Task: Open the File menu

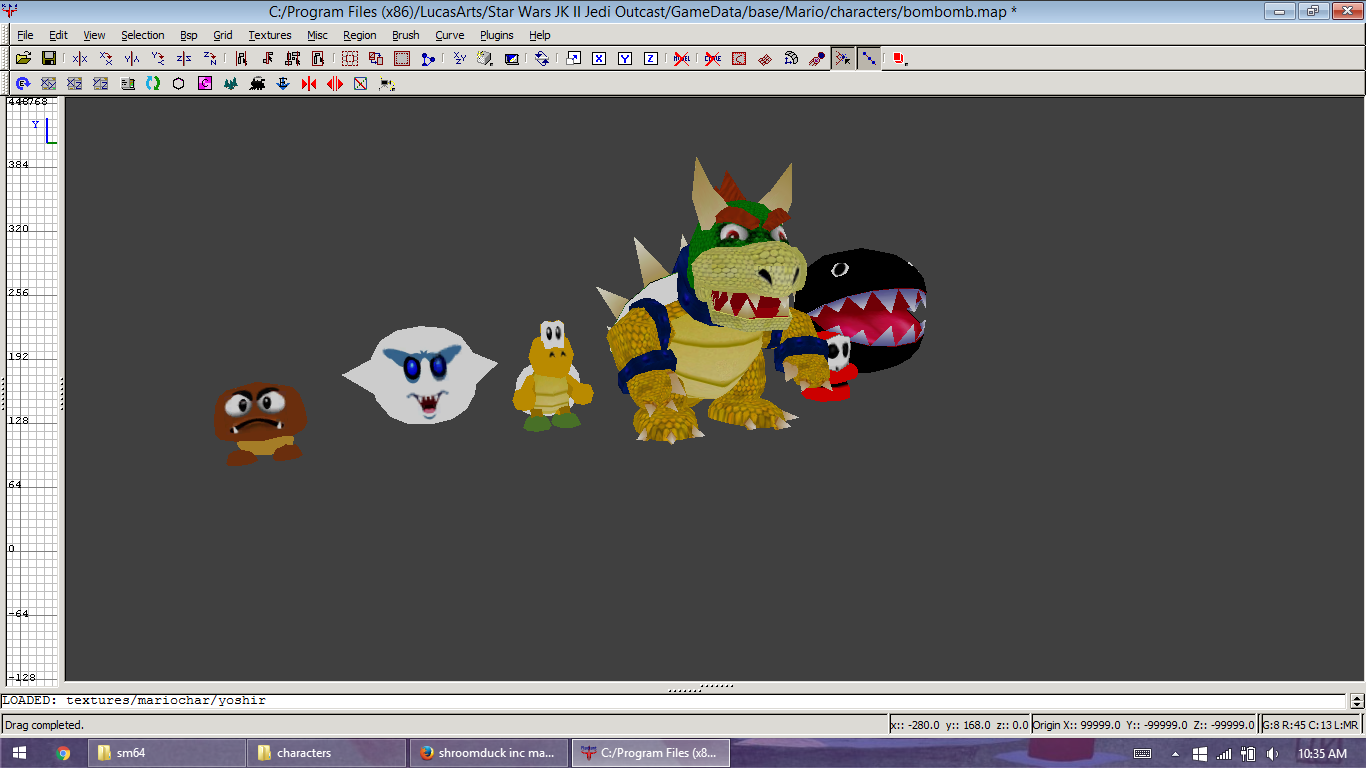Action: point(25,35)
